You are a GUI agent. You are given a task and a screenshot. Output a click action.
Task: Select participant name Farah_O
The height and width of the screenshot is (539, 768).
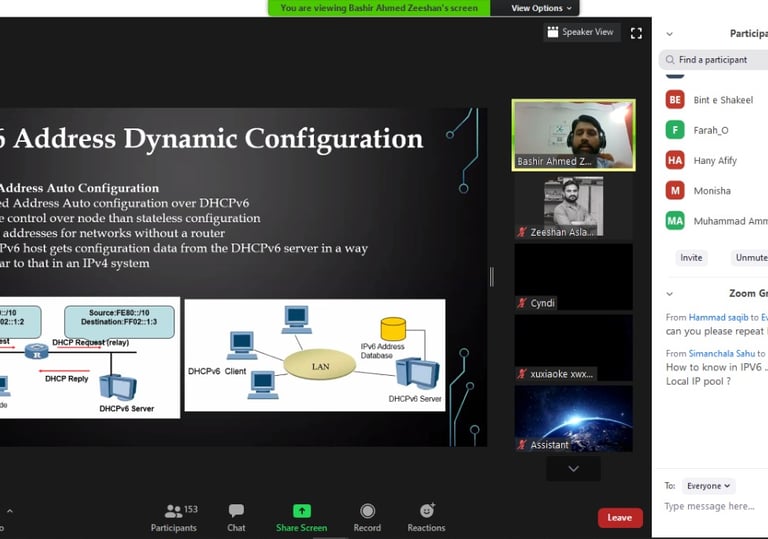tap(711, 130)
